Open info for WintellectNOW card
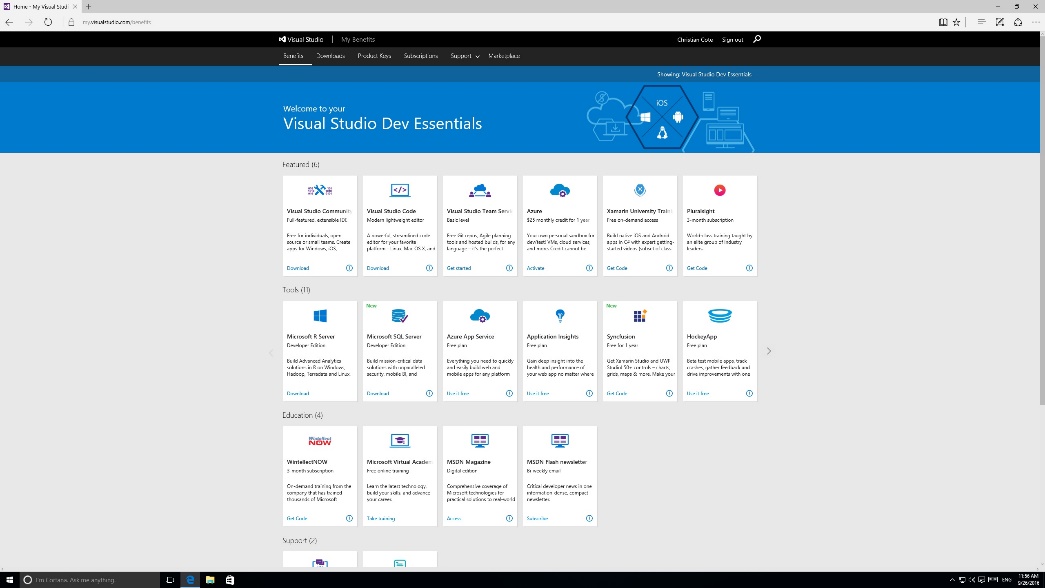This screenshot has height=588, width=1045. point(349,518)
